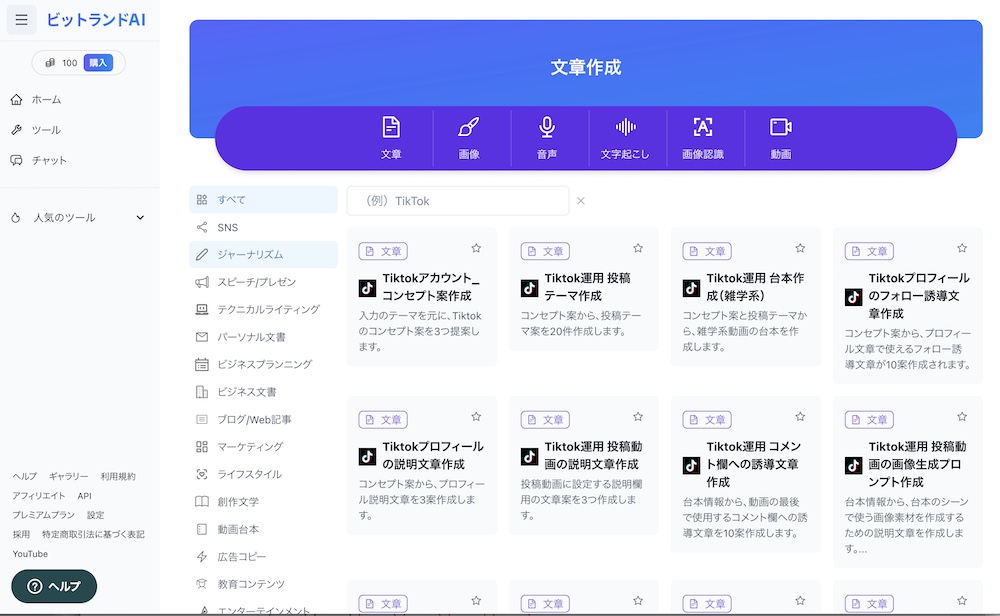Select the 広告コピー category

click(x=263, y=557)
